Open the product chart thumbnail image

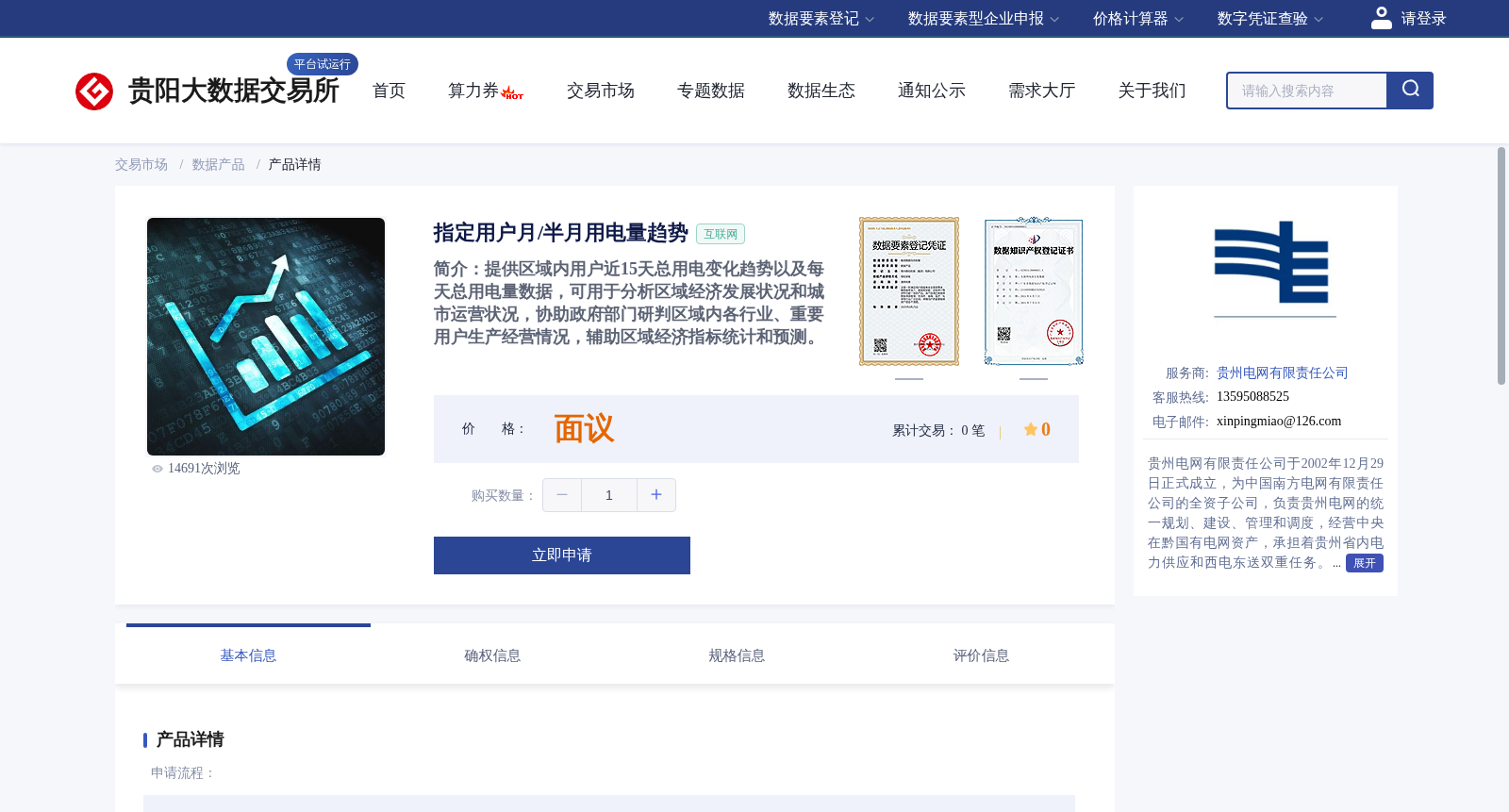coord(266,337)
